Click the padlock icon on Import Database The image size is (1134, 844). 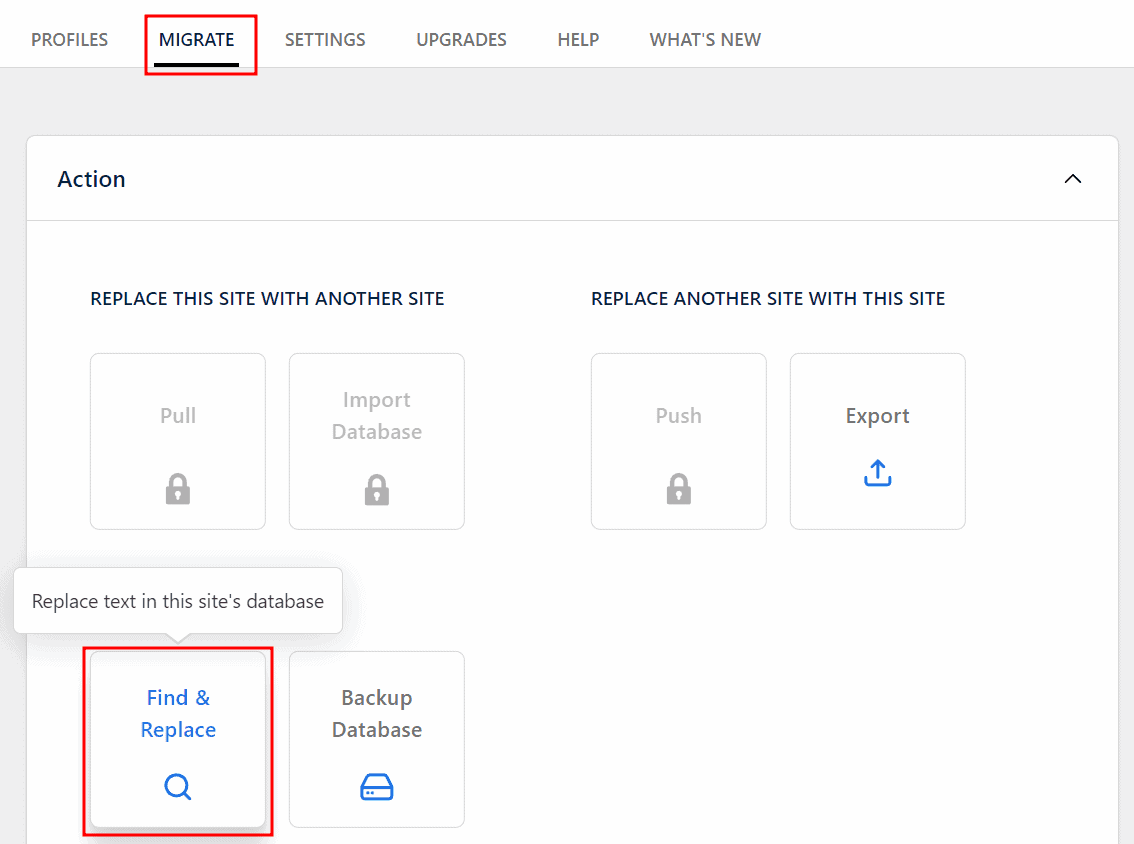point(376,489)
